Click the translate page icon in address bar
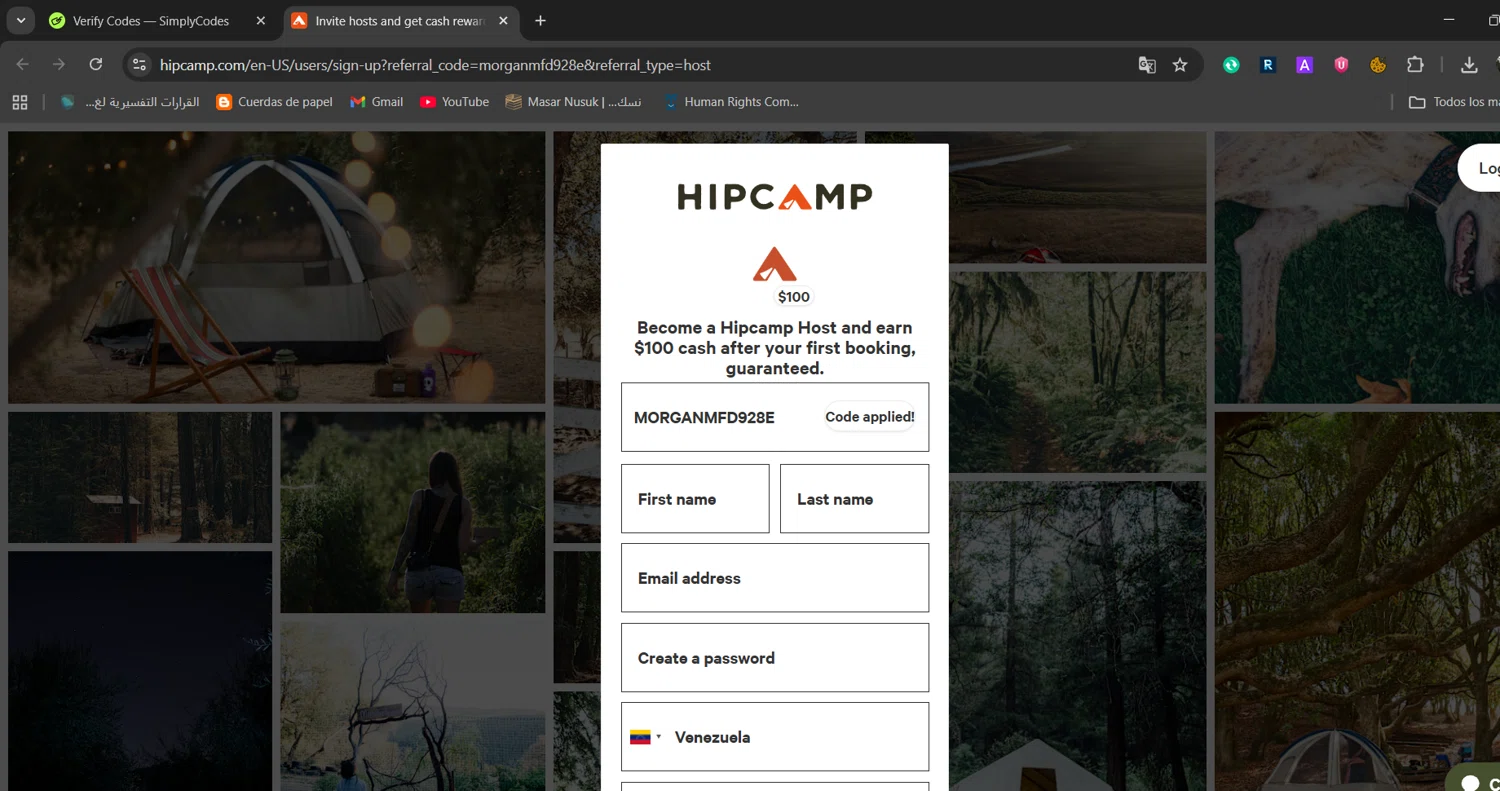 coord(1147,65)
